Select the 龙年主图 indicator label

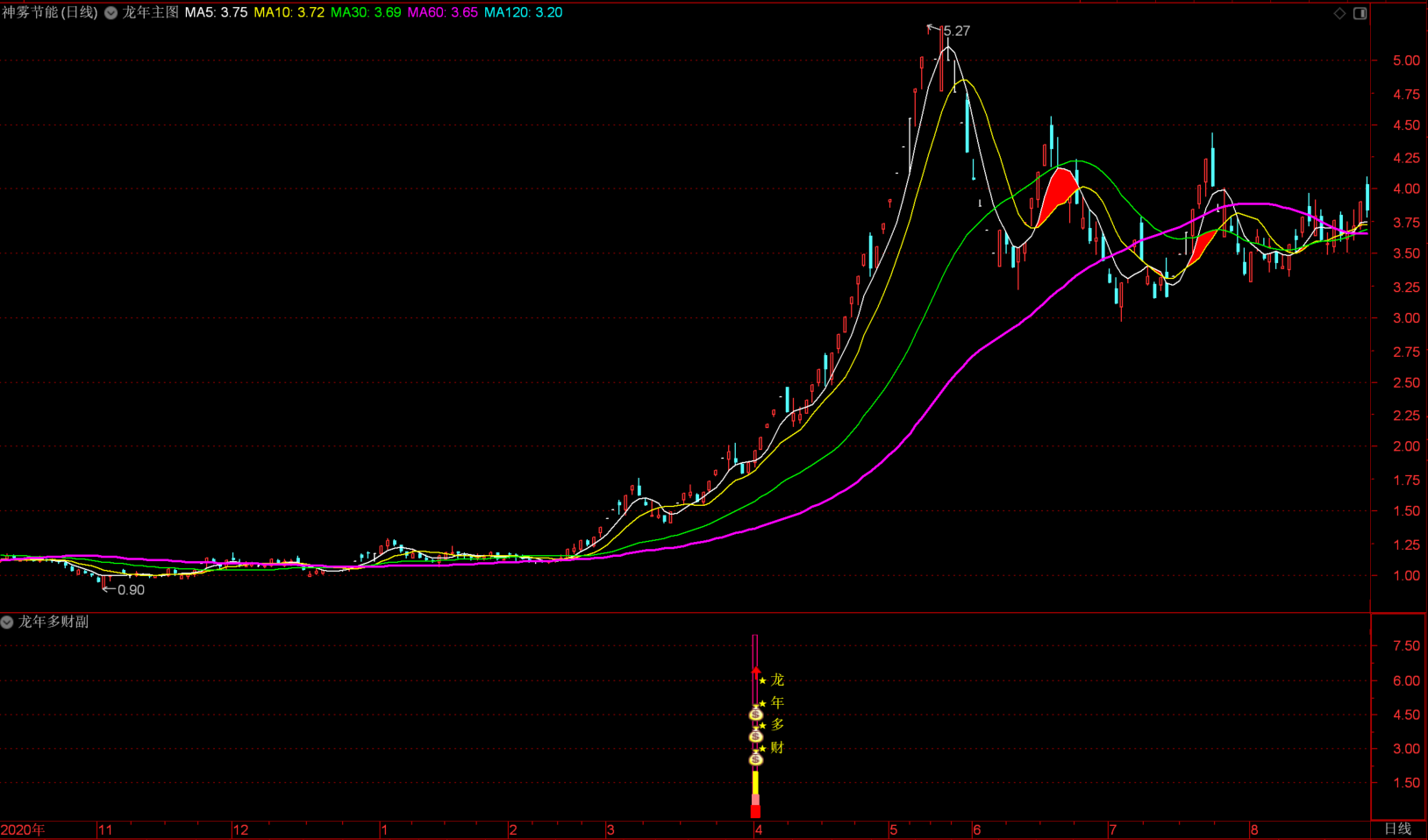(x=150, y=12)
